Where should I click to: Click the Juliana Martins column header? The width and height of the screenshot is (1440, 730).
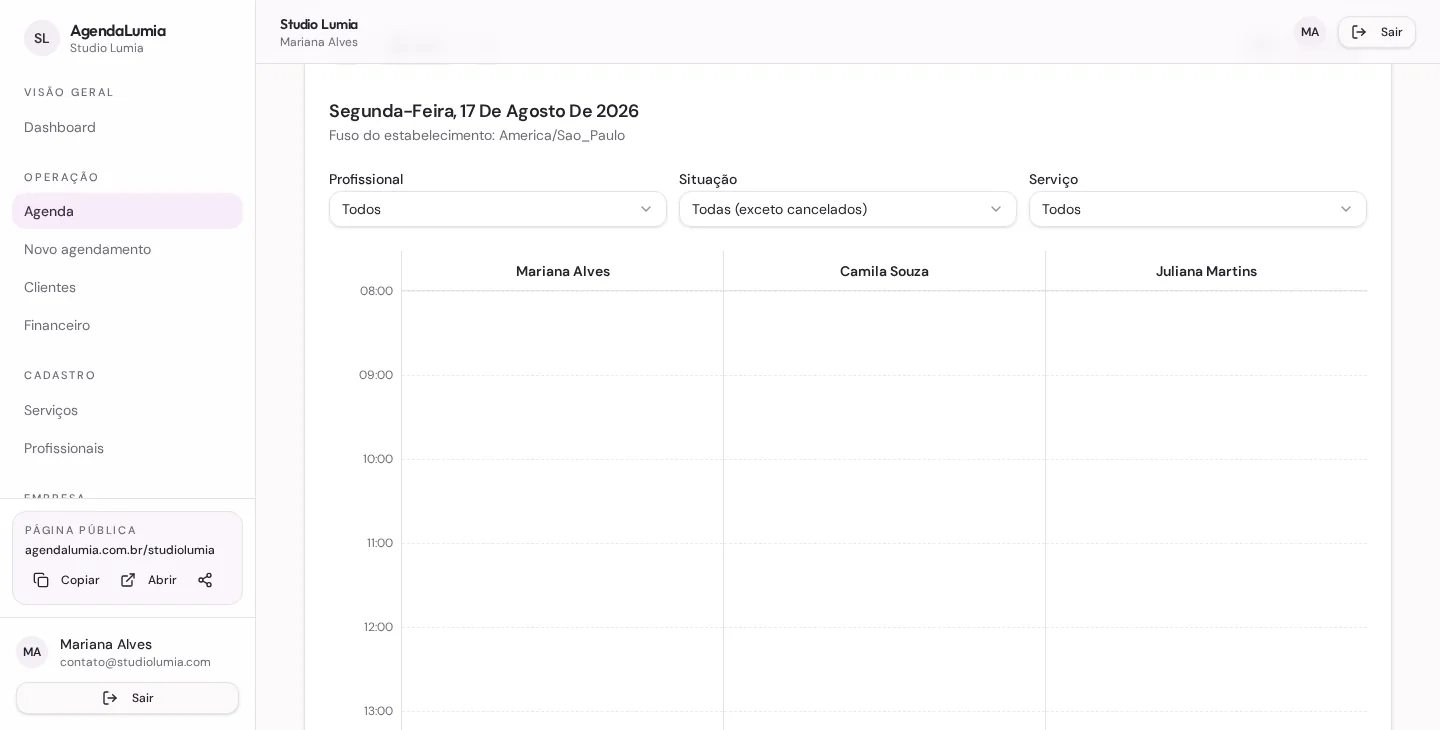click(x=1206, y=271)
